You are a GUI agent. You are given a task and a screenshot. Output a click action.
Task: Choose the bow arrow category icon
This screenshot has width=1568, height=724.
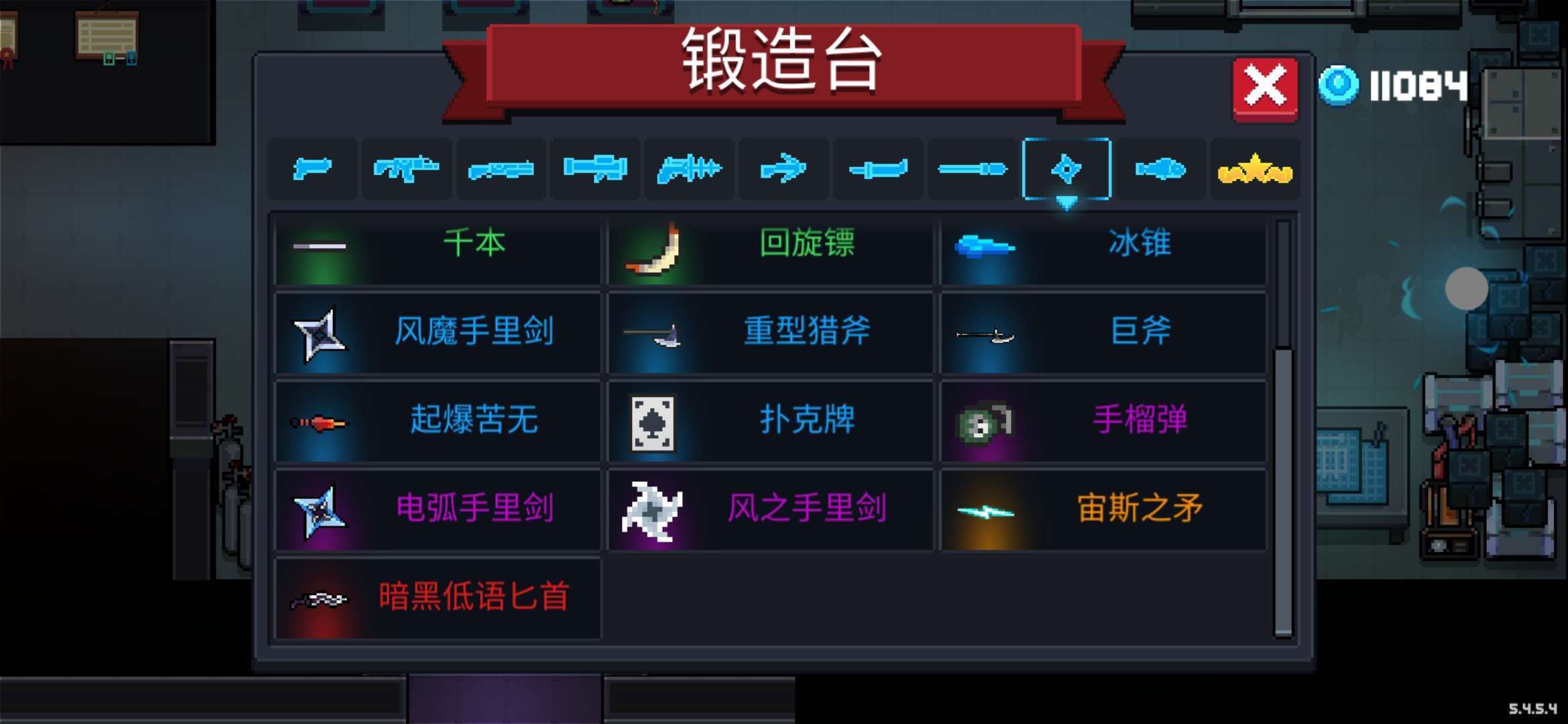pos(783,169)
